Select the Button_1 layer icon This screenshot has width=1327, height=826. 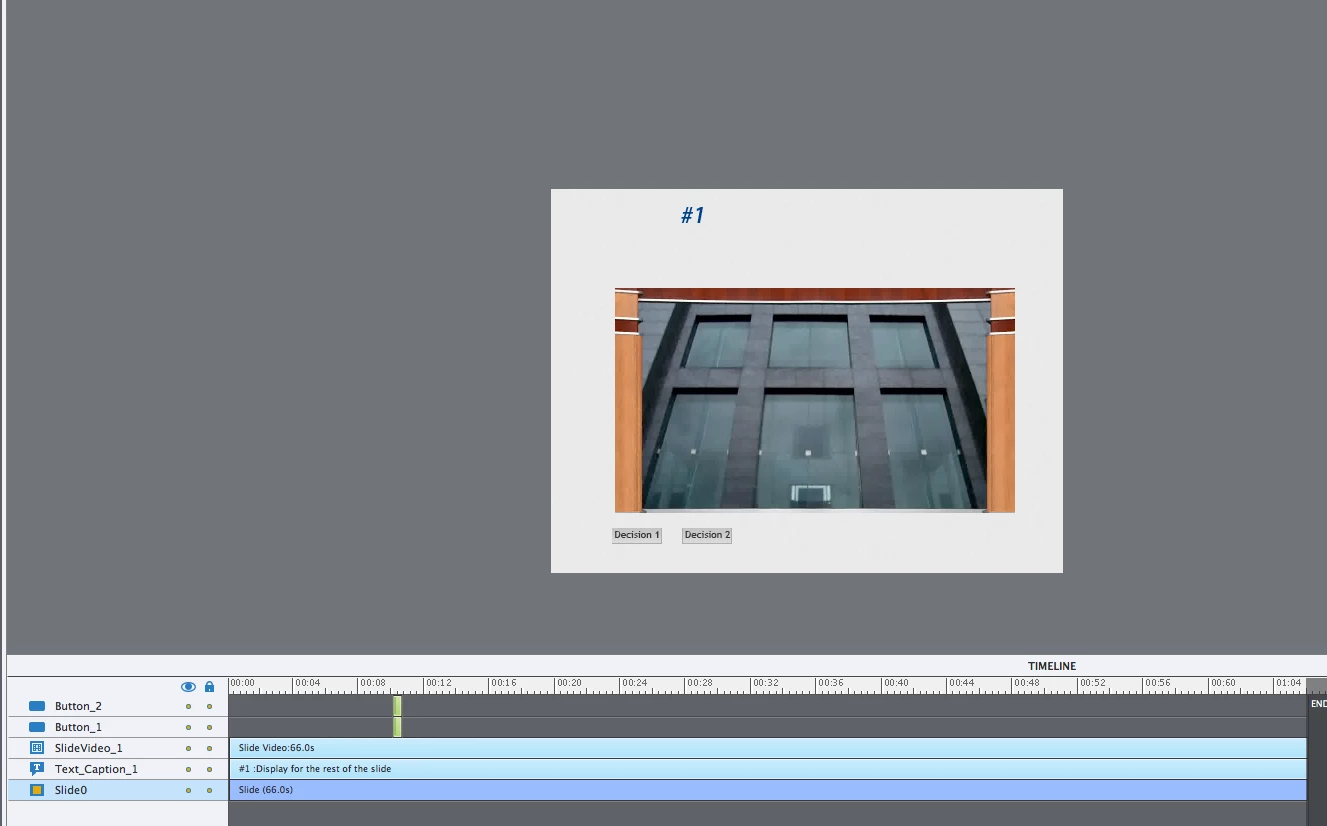37,727
